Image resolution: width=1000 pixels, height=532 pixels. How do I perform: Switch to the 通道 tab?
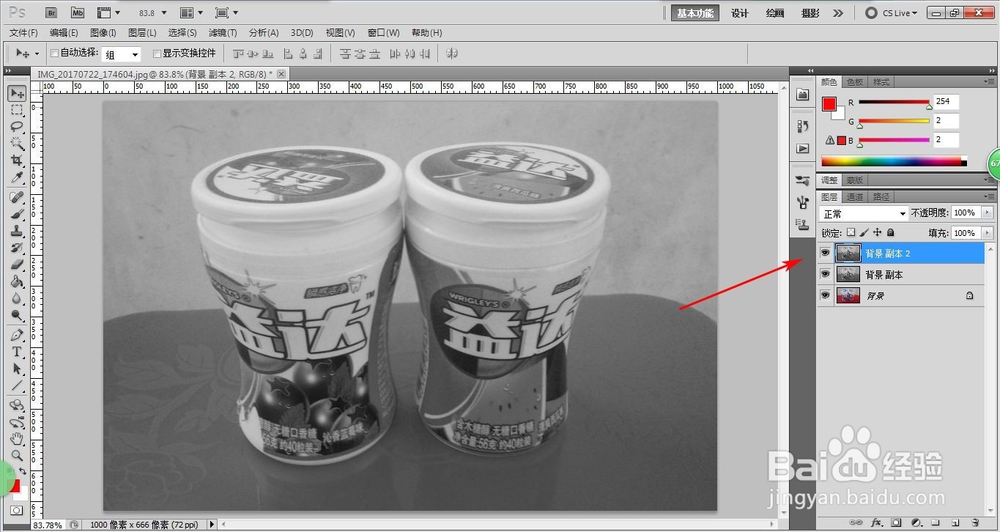[x=856, y=196]
